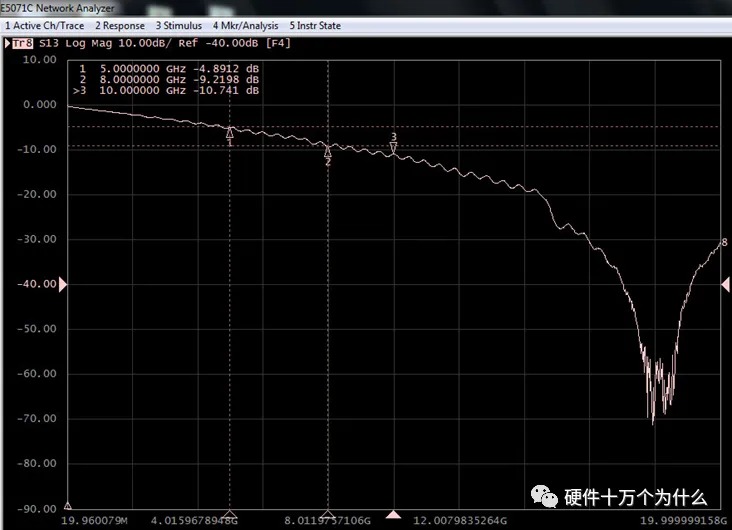Click marker 2 outline triangle on bottom axis
Viewport: 732px width, 530px height.
point(327,515)
